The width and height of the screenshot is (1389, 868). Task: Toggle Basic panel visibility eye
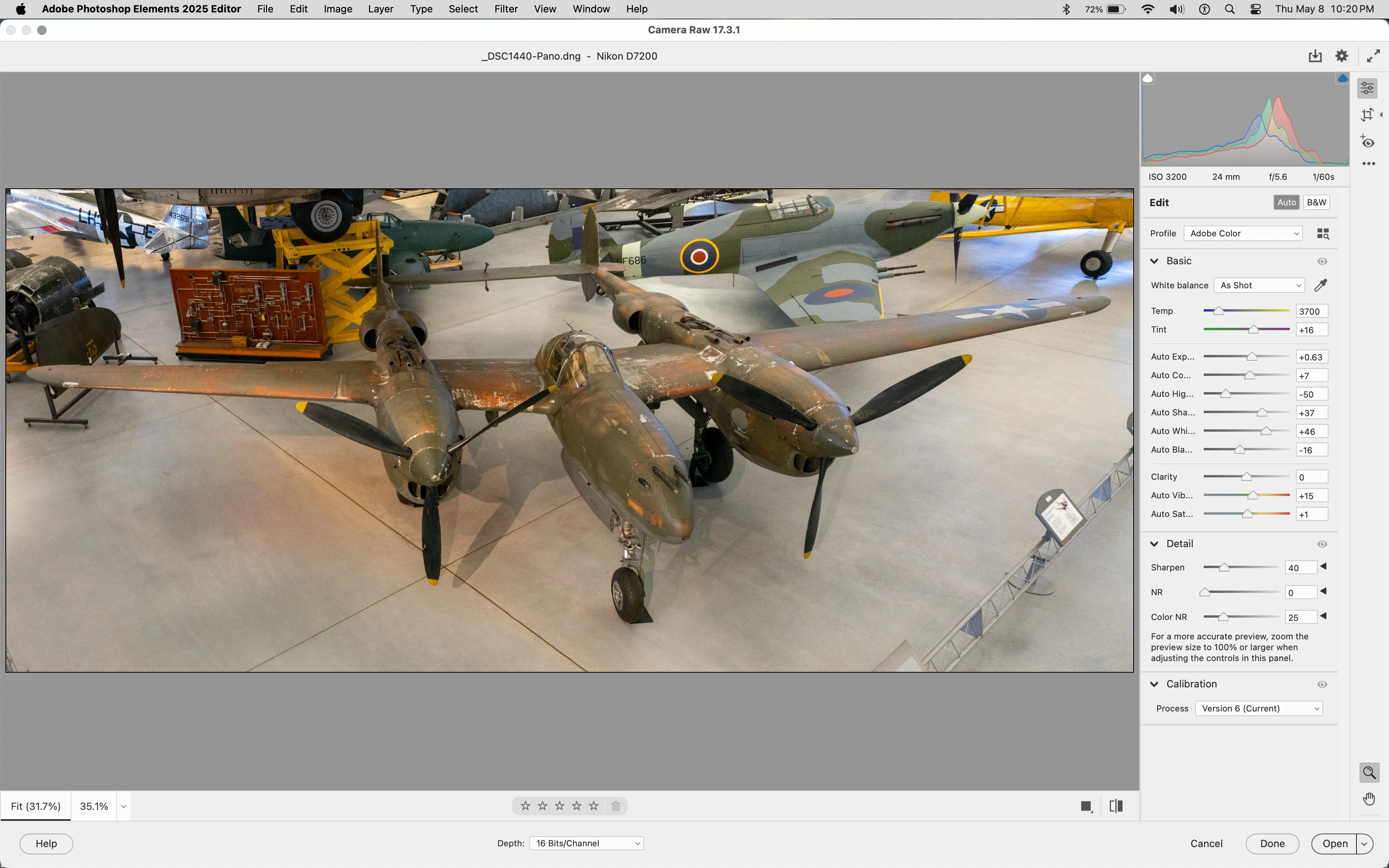coord(1322,261)
